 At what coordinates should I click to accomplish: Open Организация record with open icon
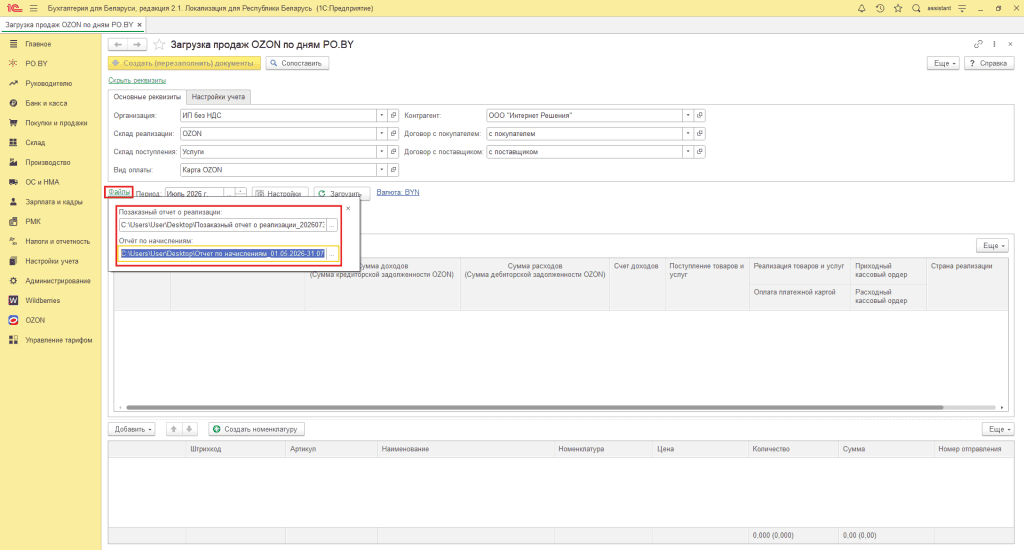click(x=393, y=116)
